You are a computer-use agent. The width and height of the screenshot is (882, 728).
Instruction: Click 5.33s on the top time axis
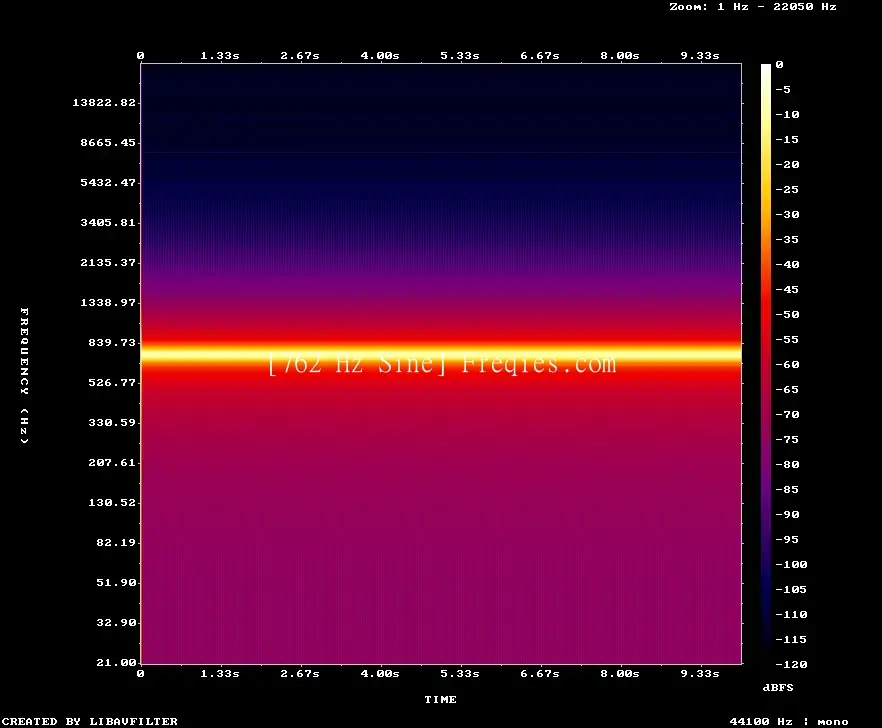pyautogui.click(x=460, y=56)
